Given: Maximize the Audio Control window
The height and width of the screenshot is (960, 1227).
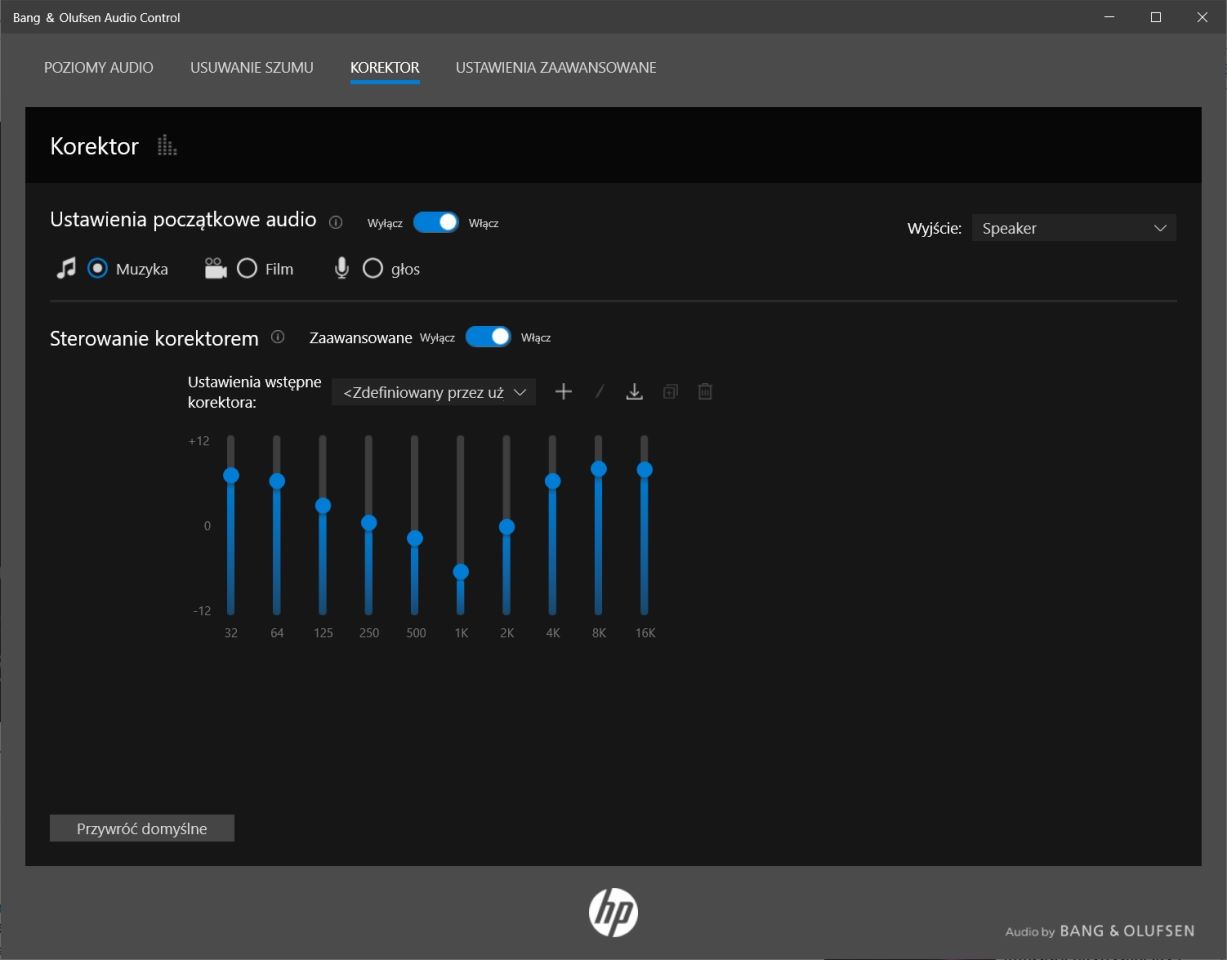Looking at the screenshot, I should [1156, 17].
